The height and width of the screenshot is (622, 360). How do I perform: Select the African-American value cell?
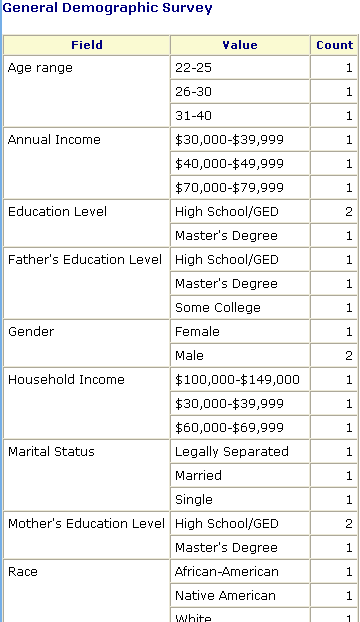tap(240, 572)
